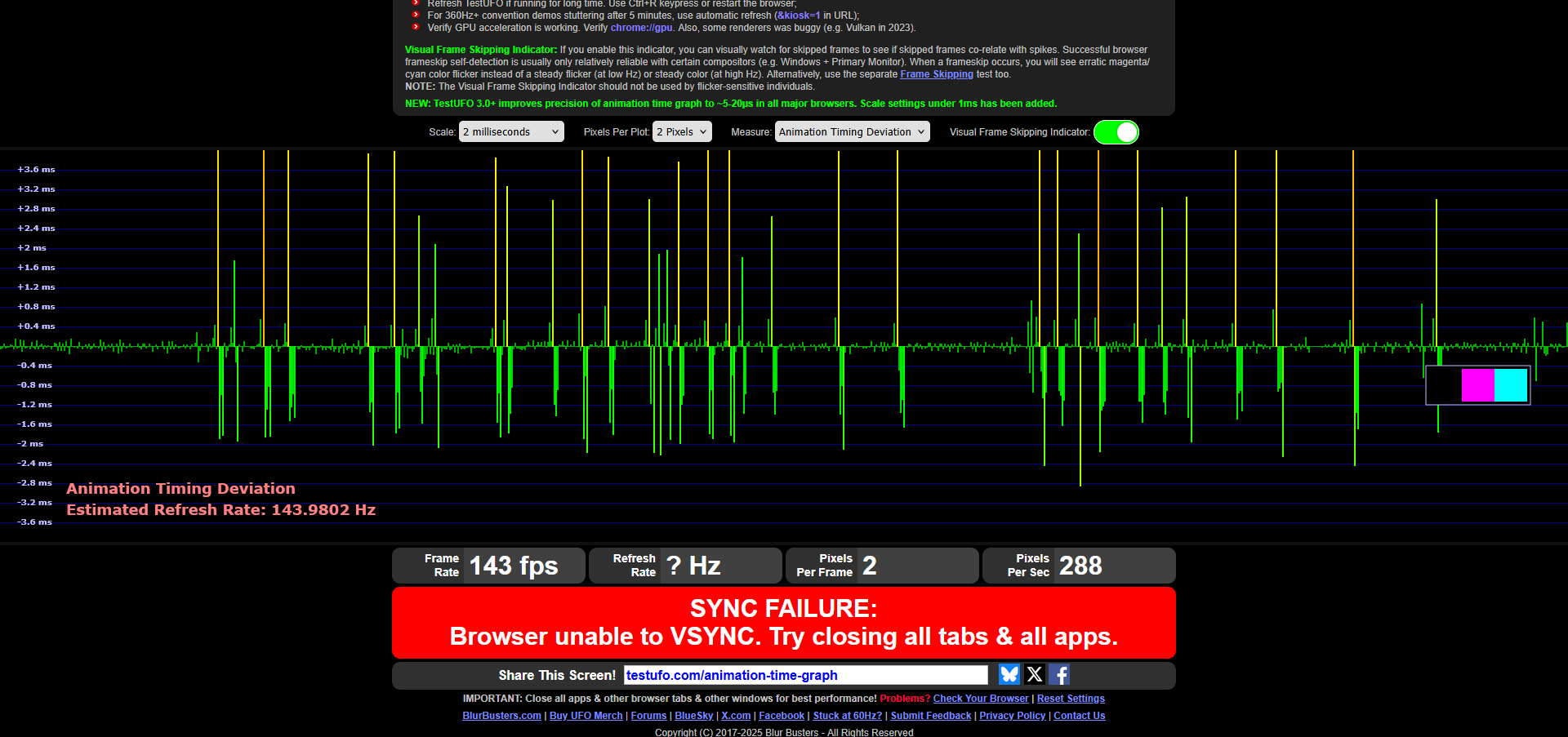Share on BlueSky via butterfly icon
Image resolution: width=1568 pixels, height=737 pixels.
pyautogui.click(x=1009, y=674)
